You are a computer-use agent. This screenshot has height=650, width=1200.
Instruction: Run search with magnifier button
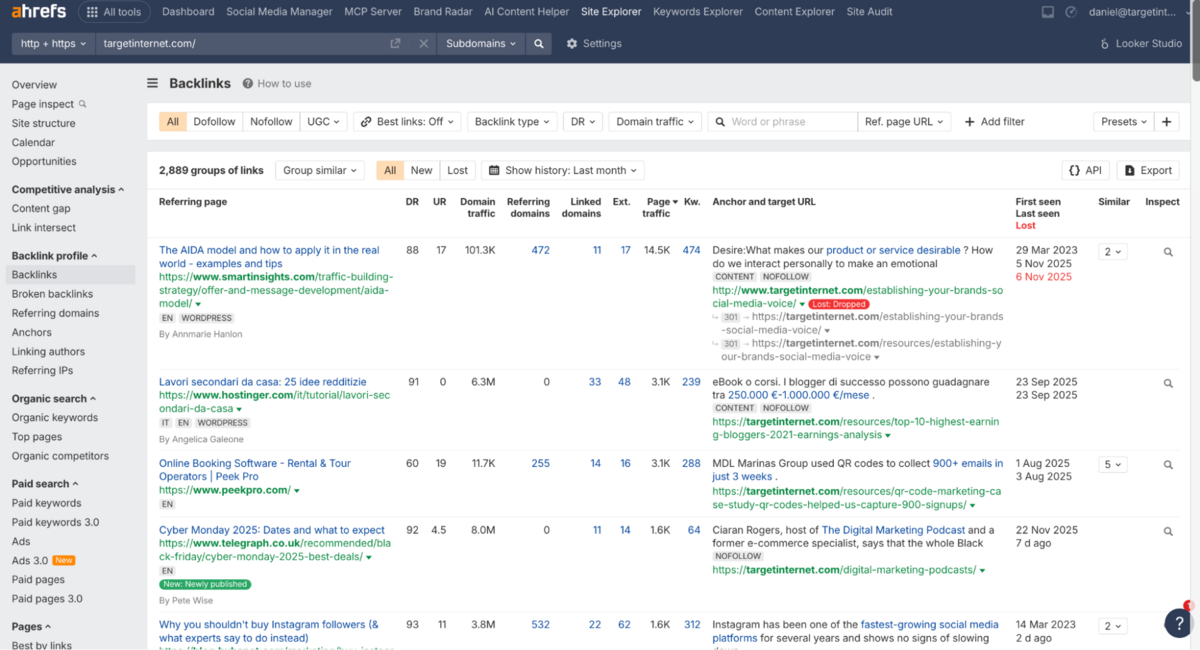(x=539, y=44)
